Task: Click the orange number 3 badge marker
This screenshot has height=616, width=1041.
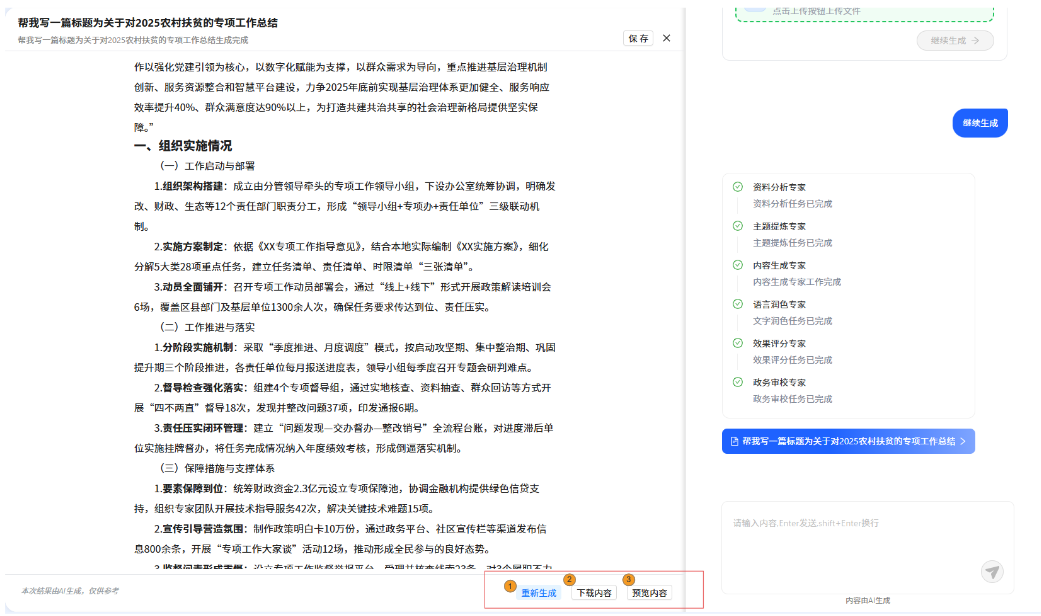Action: click(628, 579)
